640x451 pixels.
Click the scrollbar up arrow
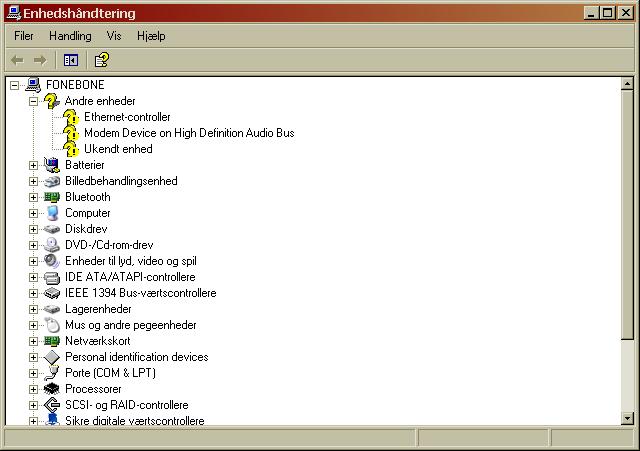627,84
